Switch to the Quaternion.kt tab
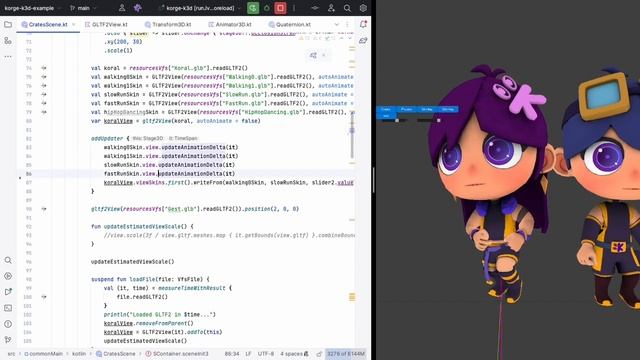Viewport: 640px width, 360px height. coord(290,24)
